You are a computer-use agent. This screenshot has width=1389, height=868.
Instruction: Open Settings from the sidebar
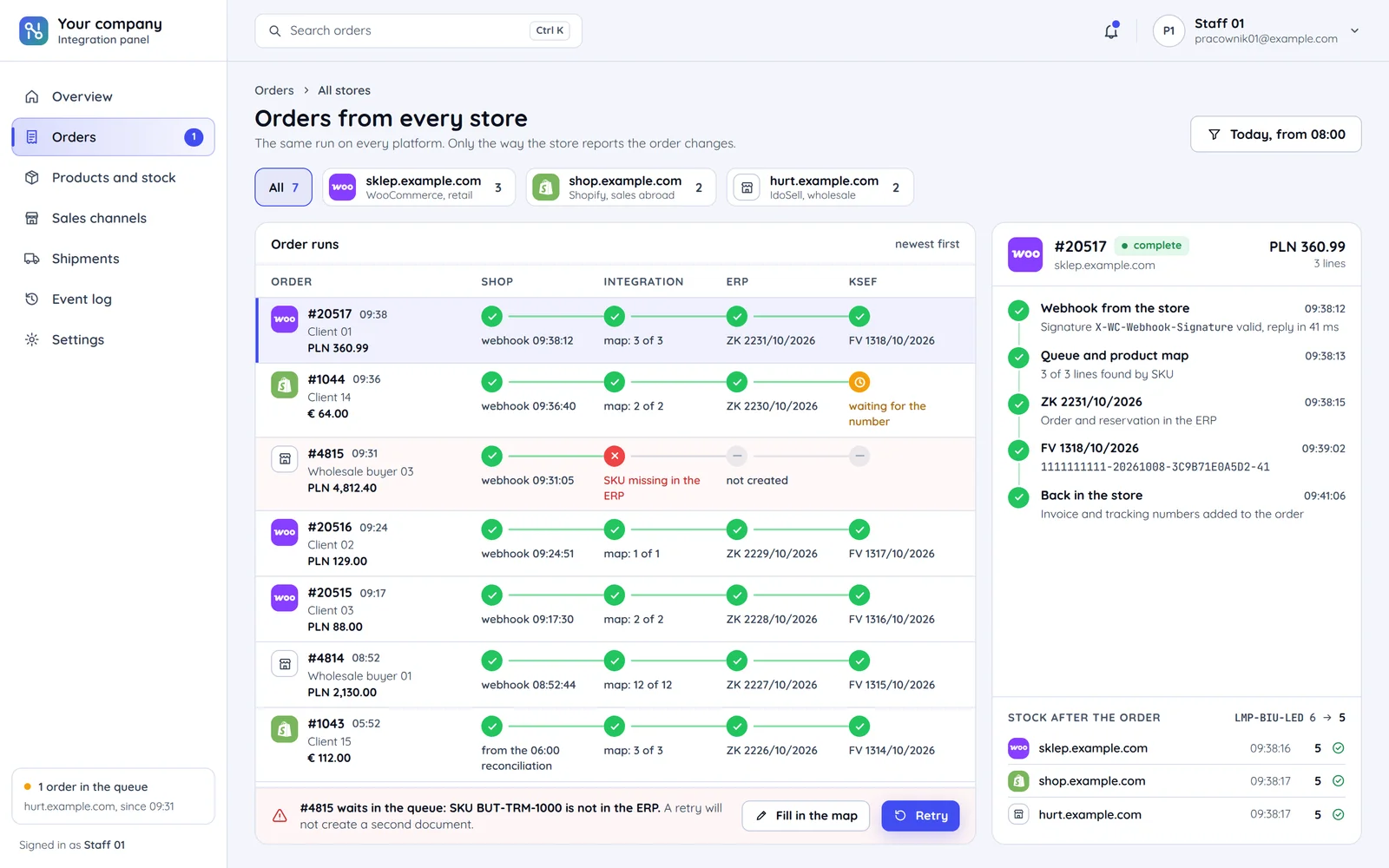[113, 339]
